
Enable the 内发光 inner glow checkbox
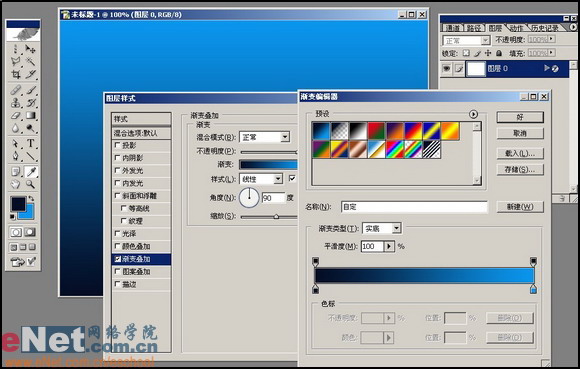[x=117, y=183]
